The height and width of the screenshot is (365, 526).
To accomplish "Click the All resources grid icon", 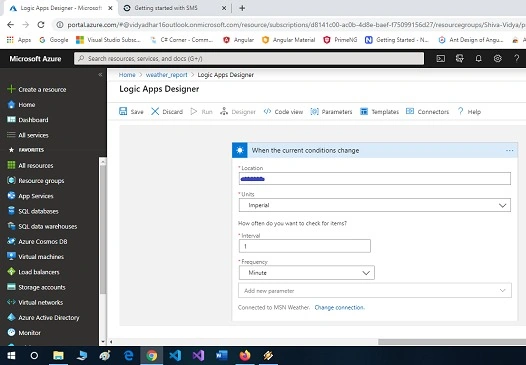I will (x=11, y=165).
